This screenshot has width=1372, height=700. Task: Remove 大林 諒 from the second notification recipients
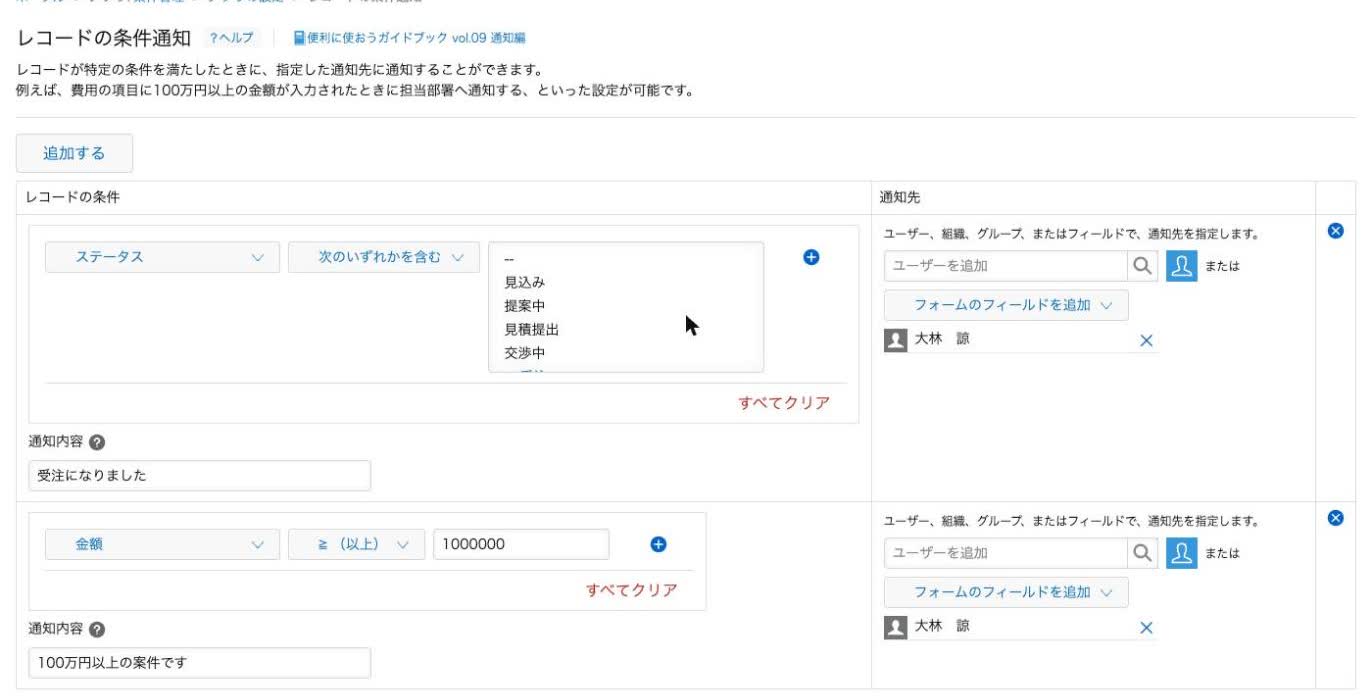coord(1146,628)
